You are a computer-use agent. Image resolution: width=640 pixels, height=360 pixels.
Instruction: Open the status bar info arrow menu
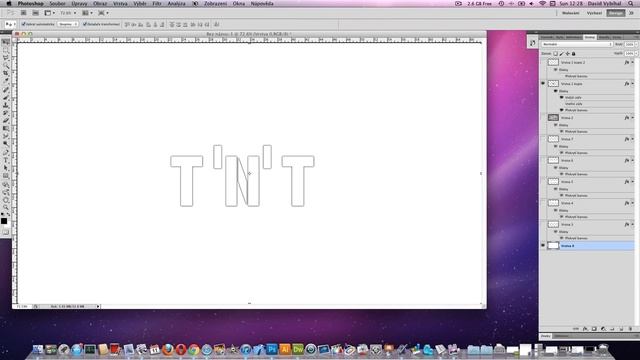[x=98, y=306]
